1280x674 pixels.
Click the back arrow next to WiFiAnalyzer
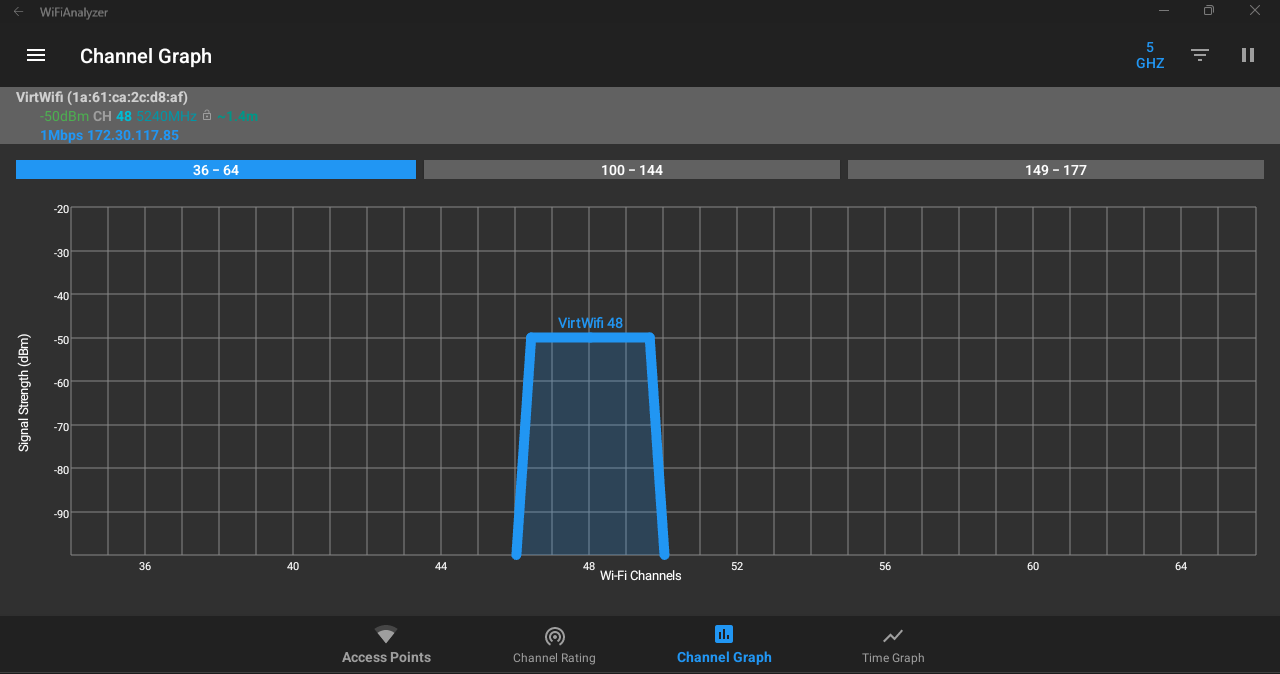click(x=17, y=11)
